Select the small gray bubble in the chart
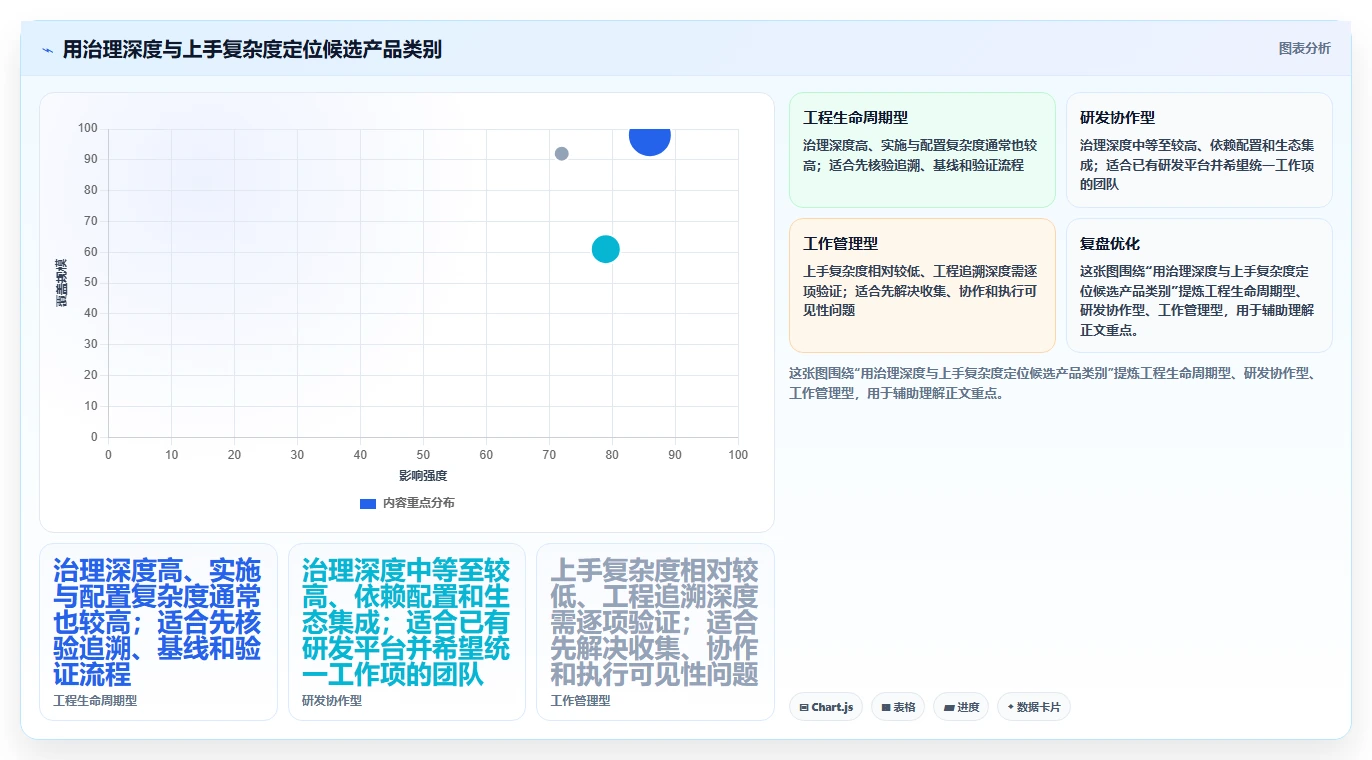The height and width of the screenshot is (760, 1372). (562, 154)
